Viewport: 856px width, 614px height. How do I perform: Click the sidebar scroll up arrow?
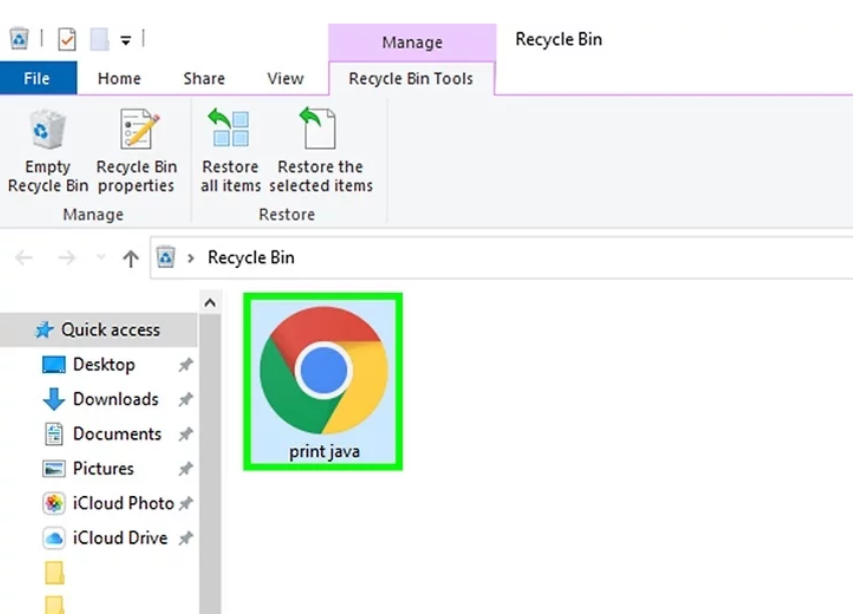pos(210,302)
